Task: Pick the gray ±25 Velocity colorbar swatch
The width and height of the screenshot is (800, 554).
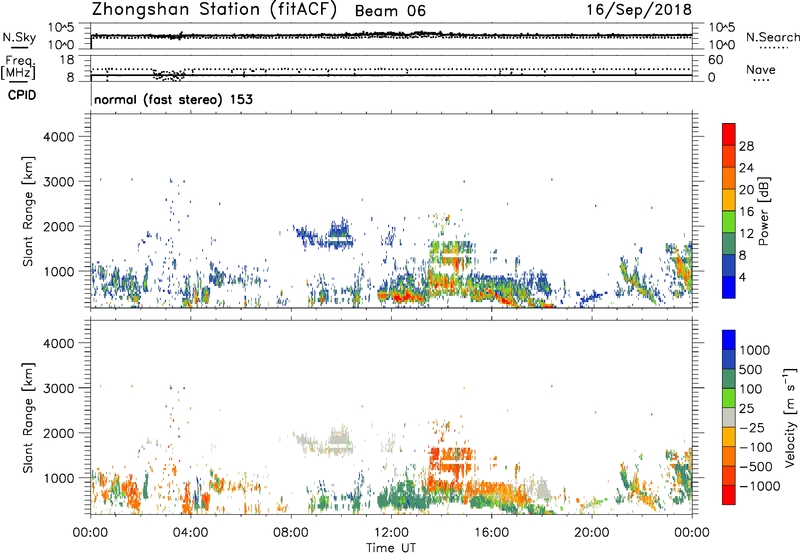Action: pyautogui.click(x=729, y=417)
